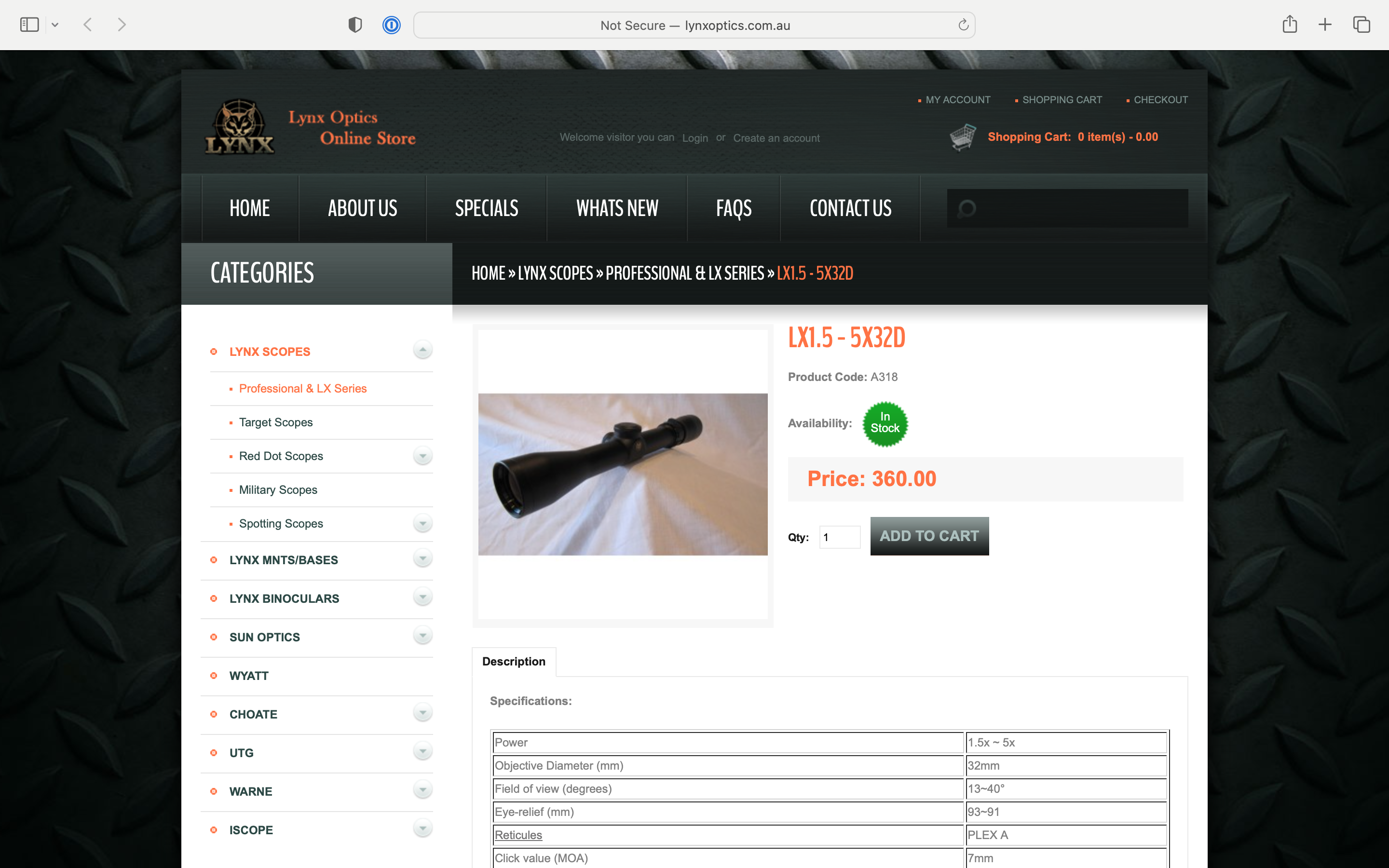Click the search magnifier icon
1389x868 pixels.
click(x=967, y=208)
